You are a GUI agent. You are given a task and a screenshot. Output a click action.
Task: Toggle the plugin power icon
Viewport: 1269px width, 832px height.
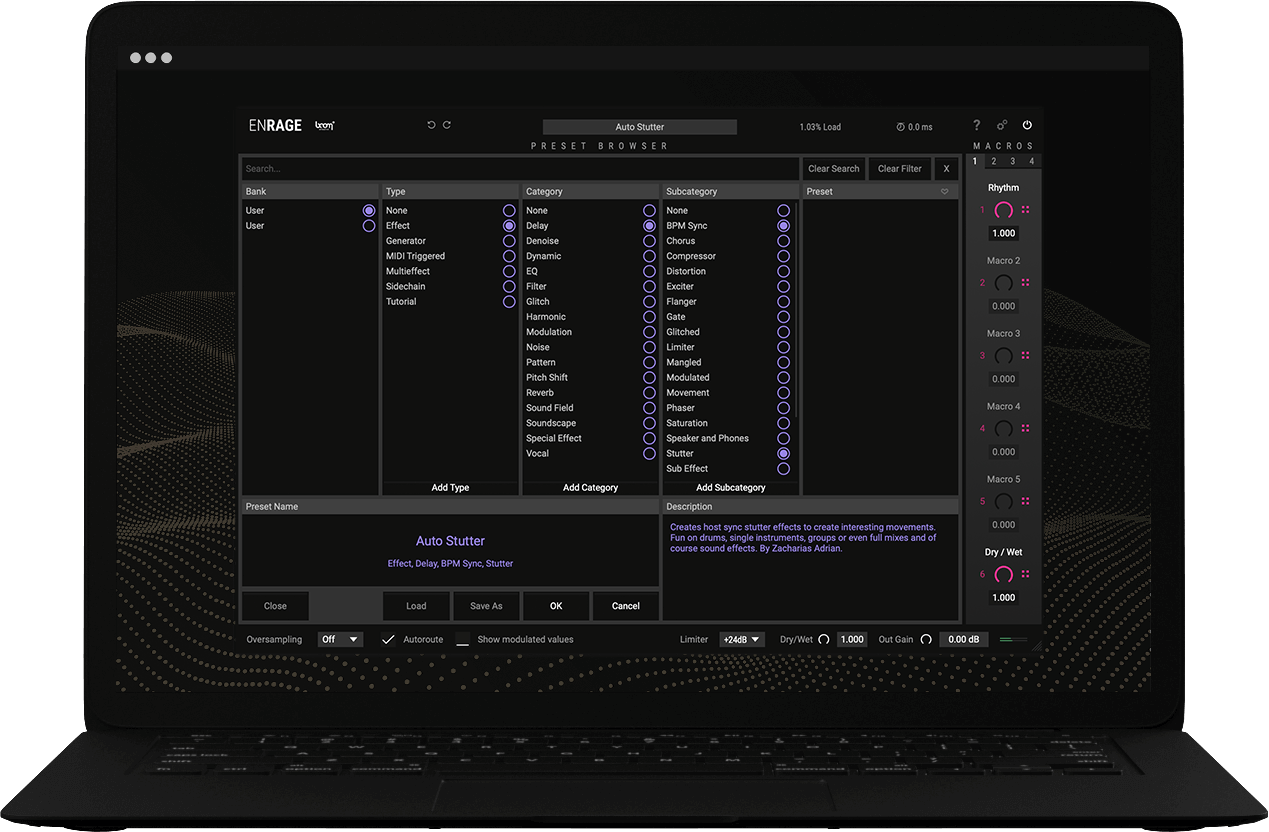pyautogui.click(x=1027, y=126)
